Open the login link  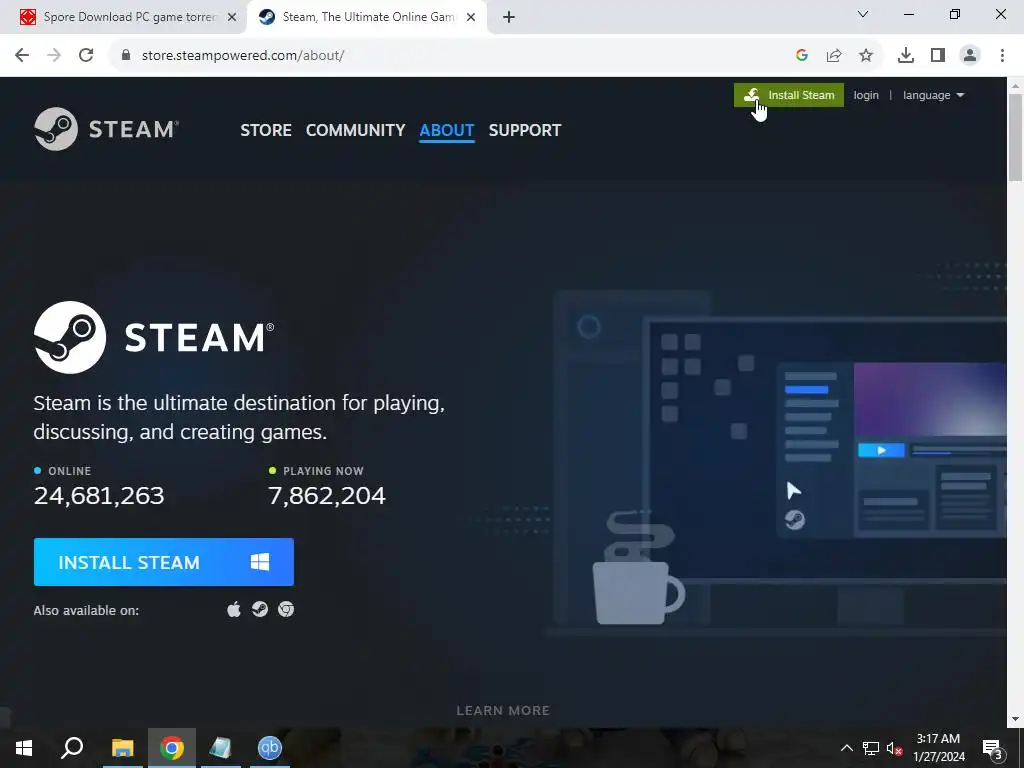point(866,95)
